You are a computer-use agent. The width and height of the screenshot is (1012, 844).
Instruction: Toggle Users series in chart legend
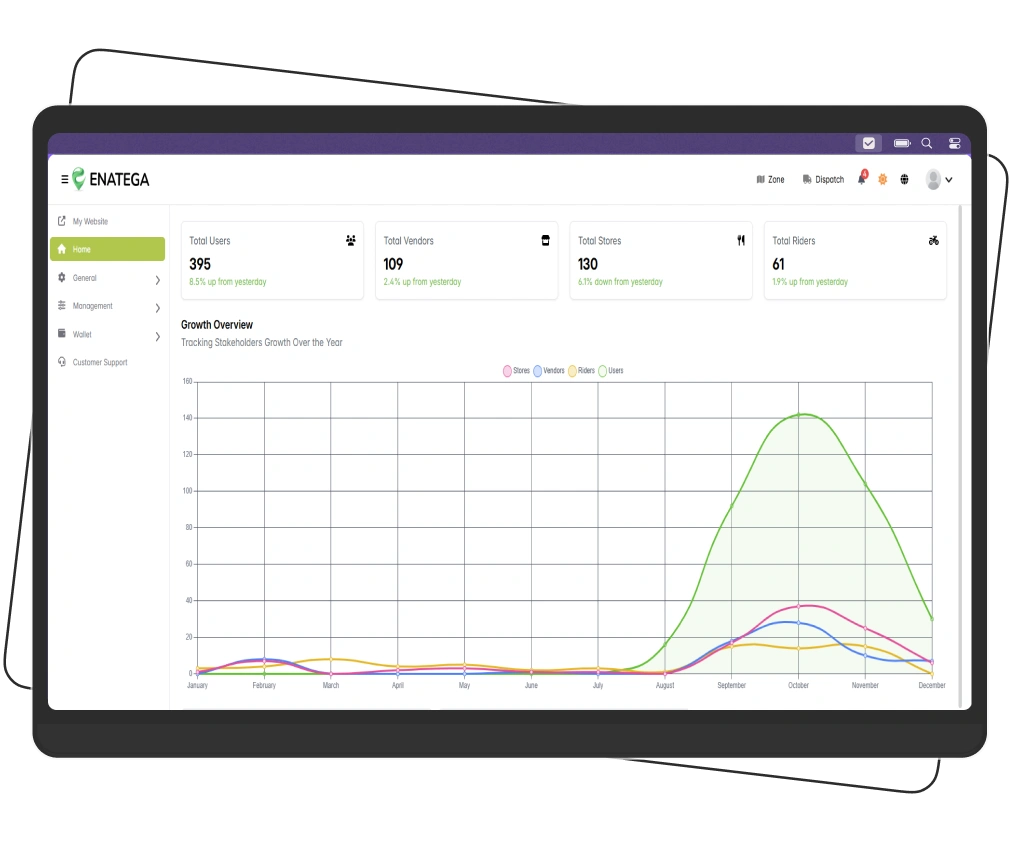coord(611,370)
